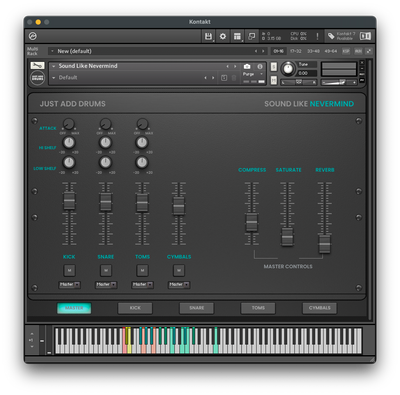Mute the instrument with M button

tap(273, 80)
